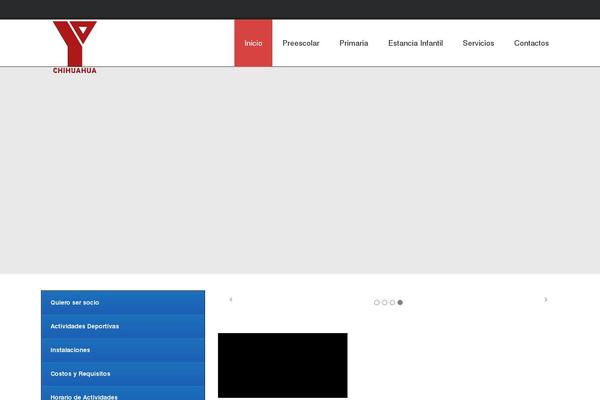Open Horario de Actividades link
The image size is (600, 400).
pos(123,395)
